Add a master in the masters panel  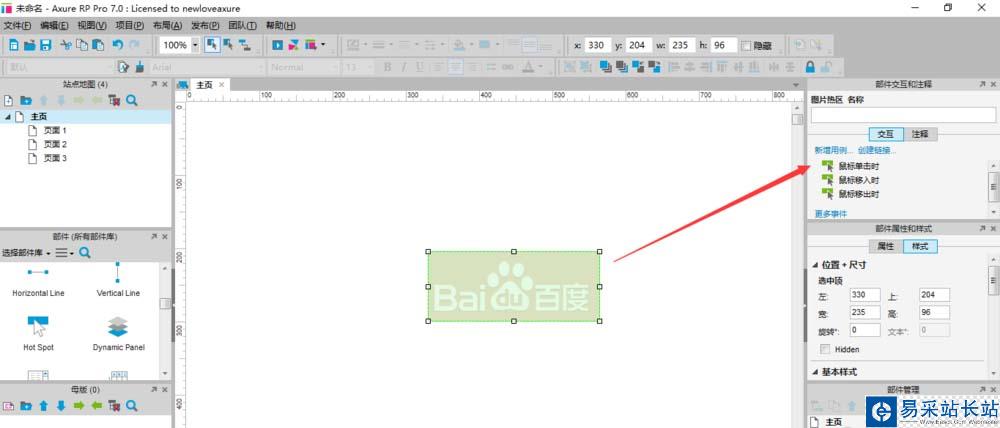(9, 405)
